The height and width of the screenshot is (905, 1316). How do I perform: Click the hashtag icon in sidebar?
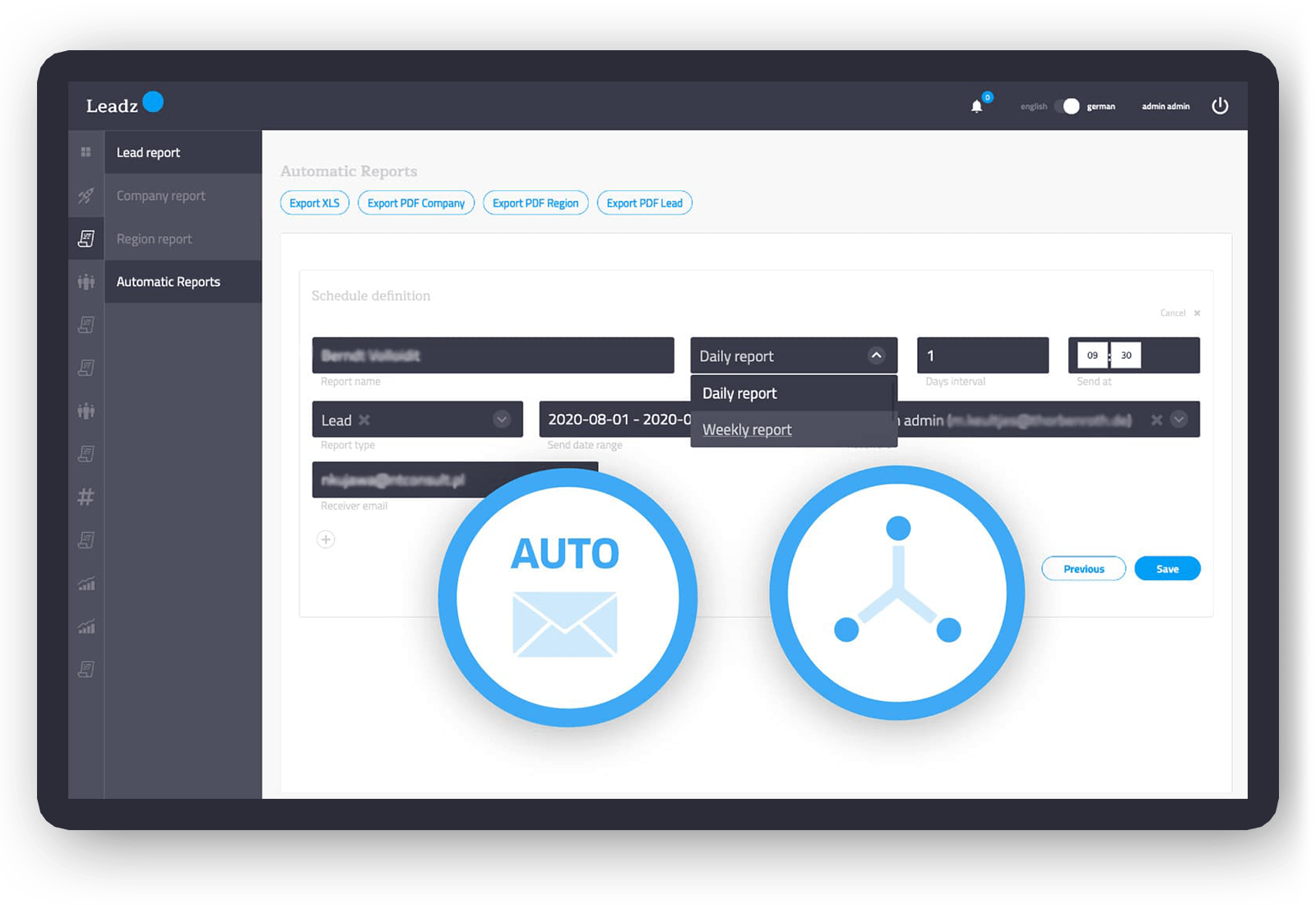click(x=86, y=496)
